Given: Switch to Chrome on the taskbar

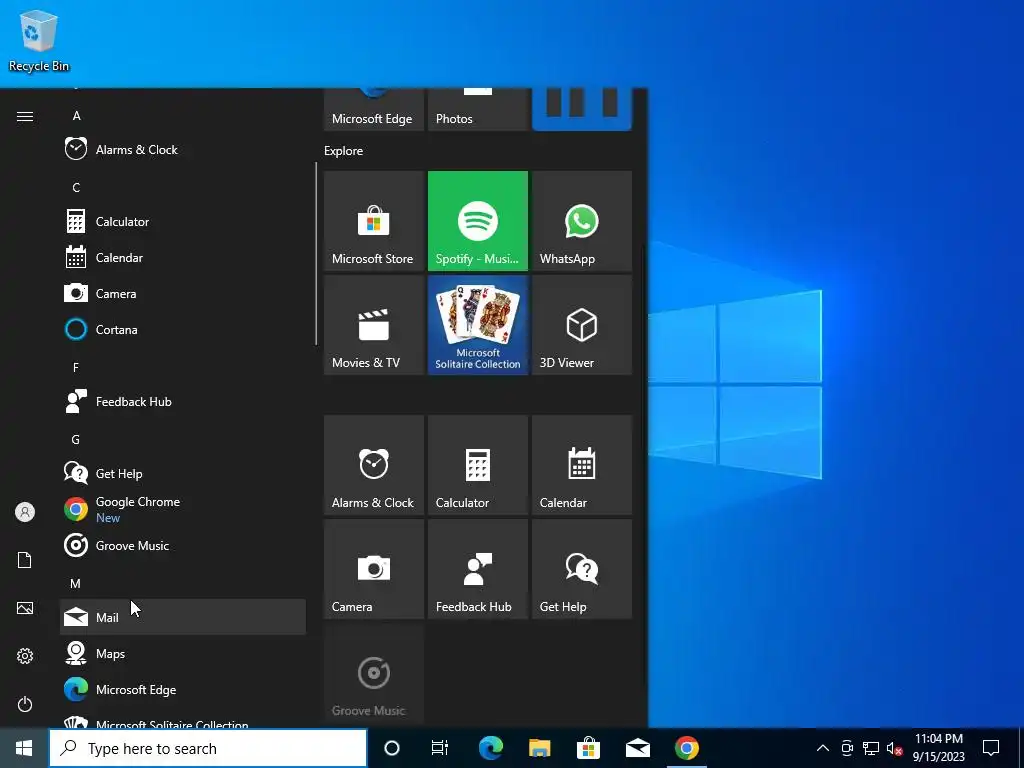Looking at the screenshot, I should (686, 748).
